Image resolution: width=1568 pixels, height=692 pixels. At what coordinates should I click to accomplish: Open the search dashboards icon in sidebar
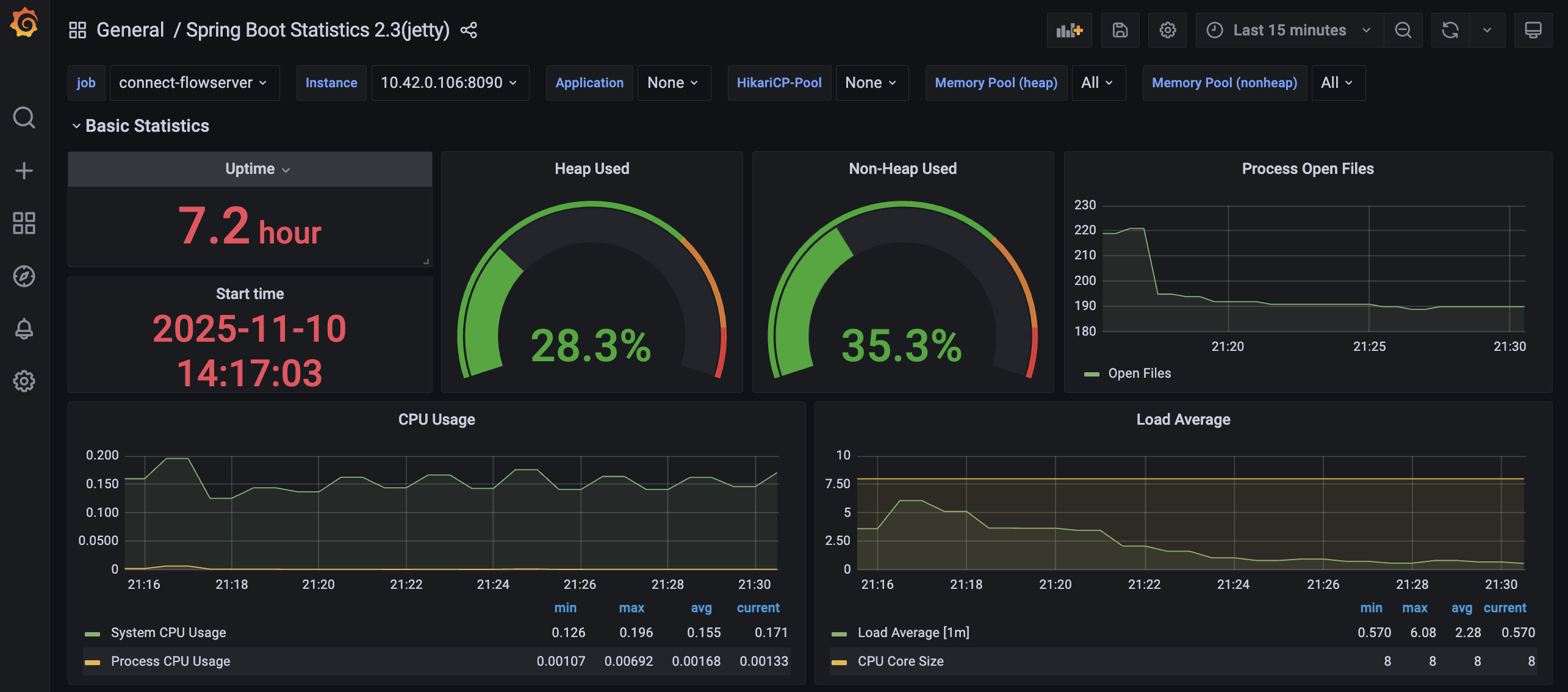click(x=24, y=117)
